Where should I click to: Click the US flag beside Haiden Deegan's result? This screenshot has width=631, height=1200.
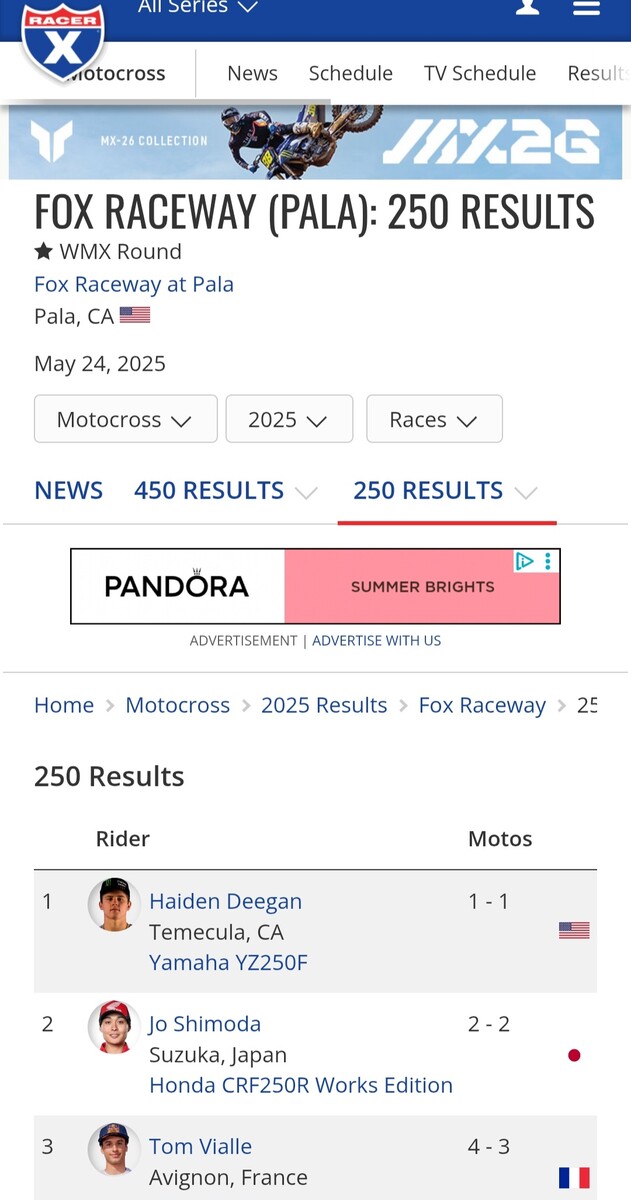pyautogui.click(x=573, y=930)
